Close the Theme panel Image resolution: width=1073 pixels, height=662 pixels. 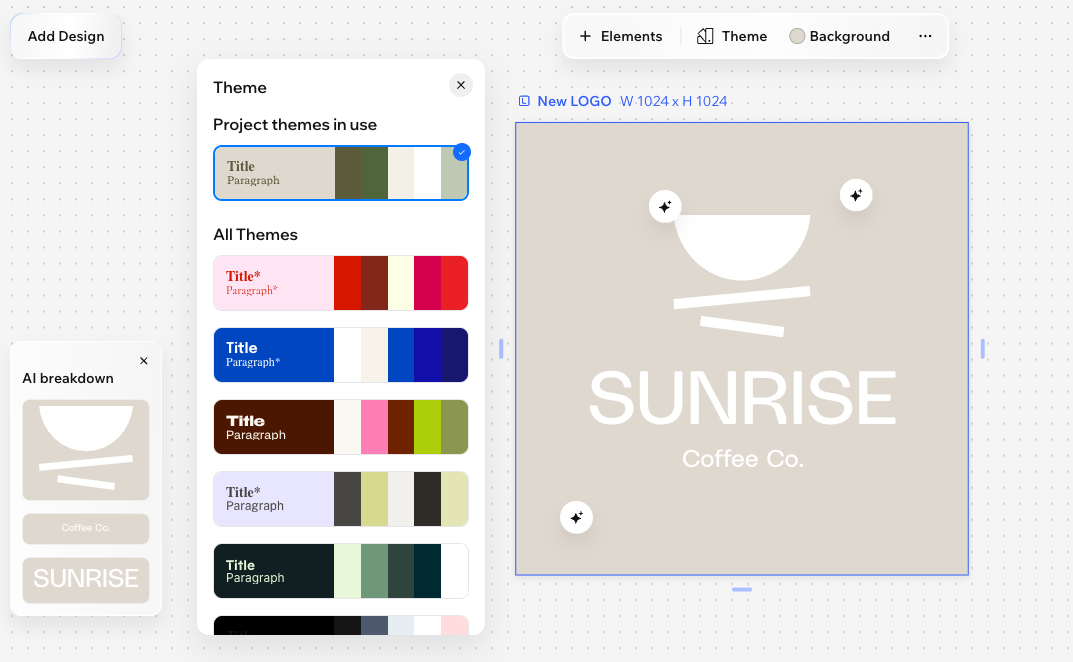(x=461, y=85)
